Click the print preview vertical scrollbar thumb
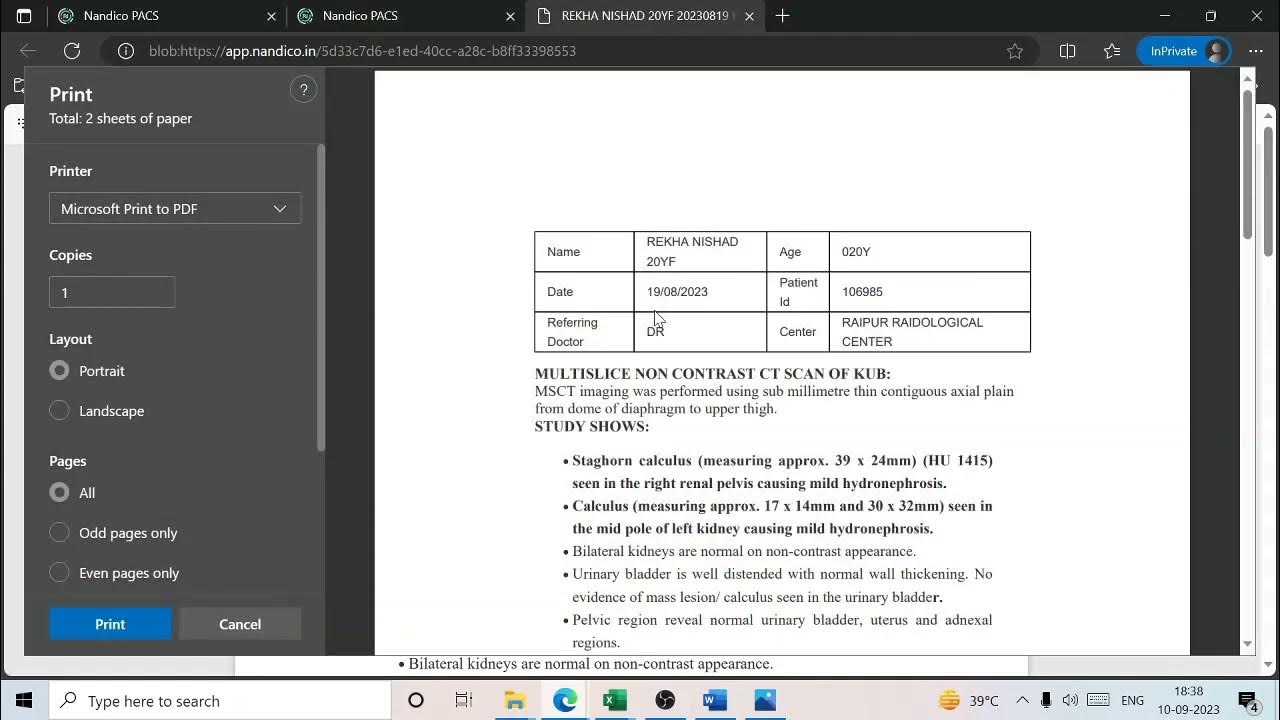Viewport: 1280px width, 720px height. (x=1248, y=165)
